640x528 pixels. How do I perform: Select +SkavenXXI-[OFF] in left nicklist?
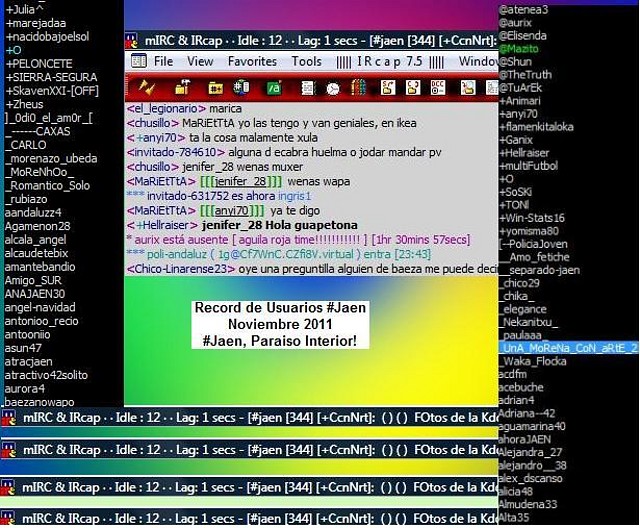coord(52,91)
